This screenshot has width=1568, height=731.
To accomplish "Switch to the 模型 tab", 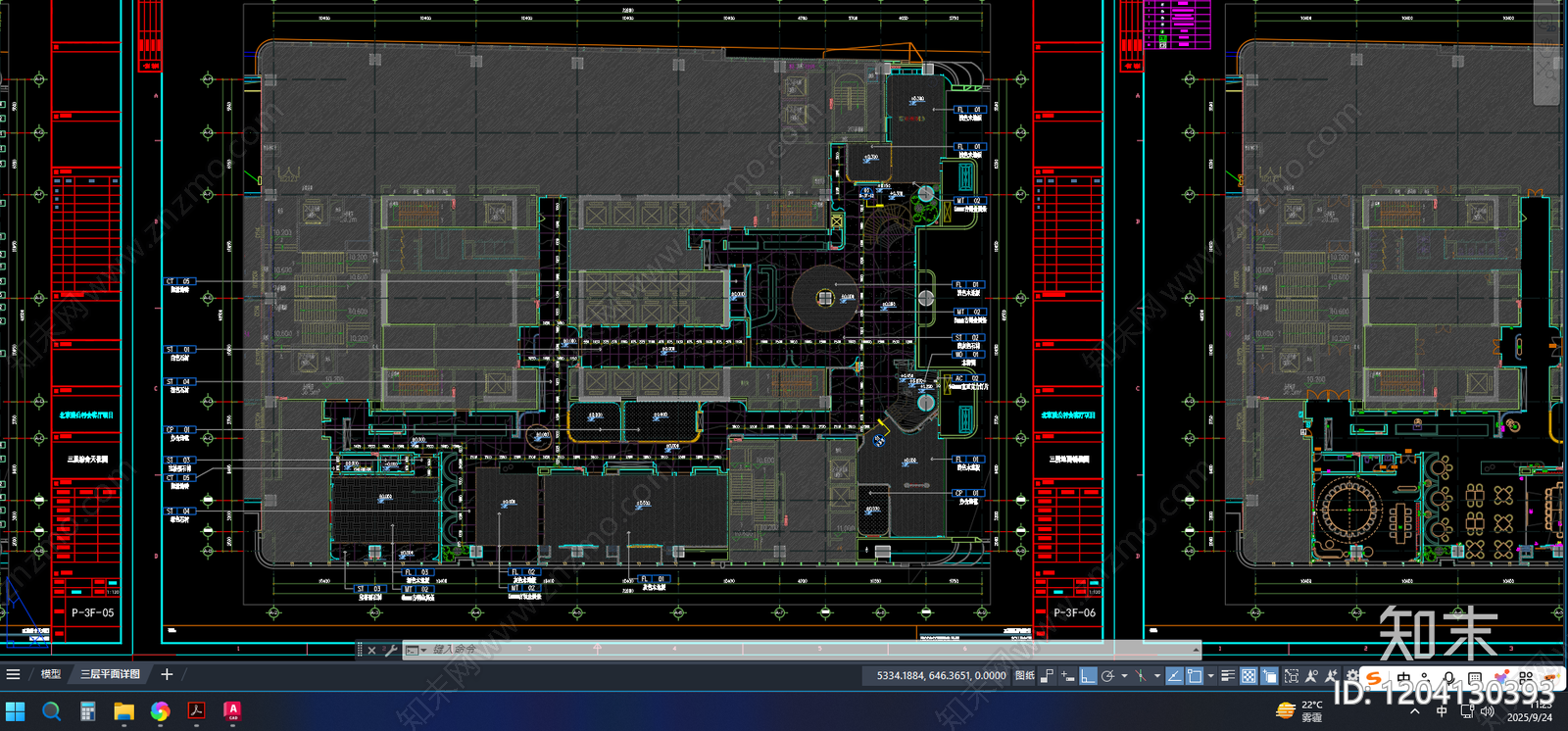I will click(x=51, y=674).
